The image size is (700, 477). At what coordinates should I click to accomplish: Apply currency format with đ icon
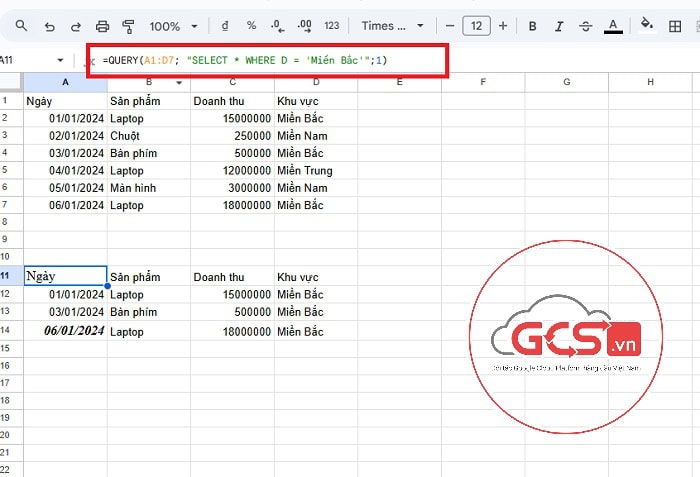tap(223, 26)
